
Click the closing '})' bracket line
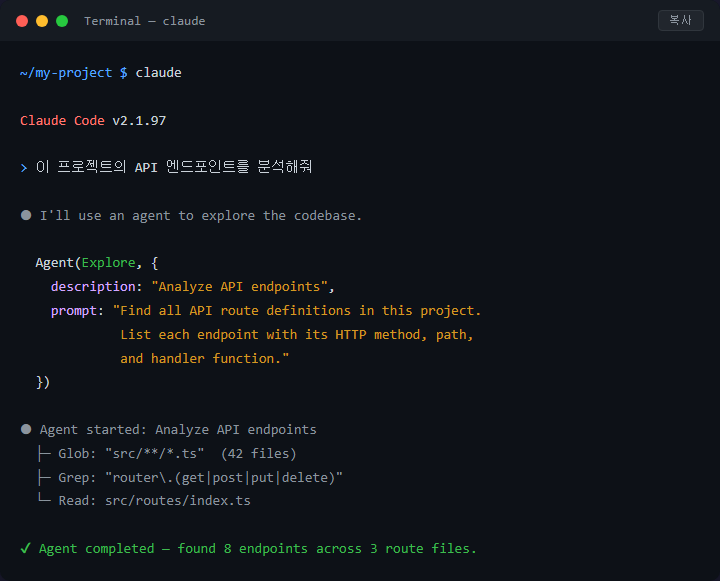point(43,382)
